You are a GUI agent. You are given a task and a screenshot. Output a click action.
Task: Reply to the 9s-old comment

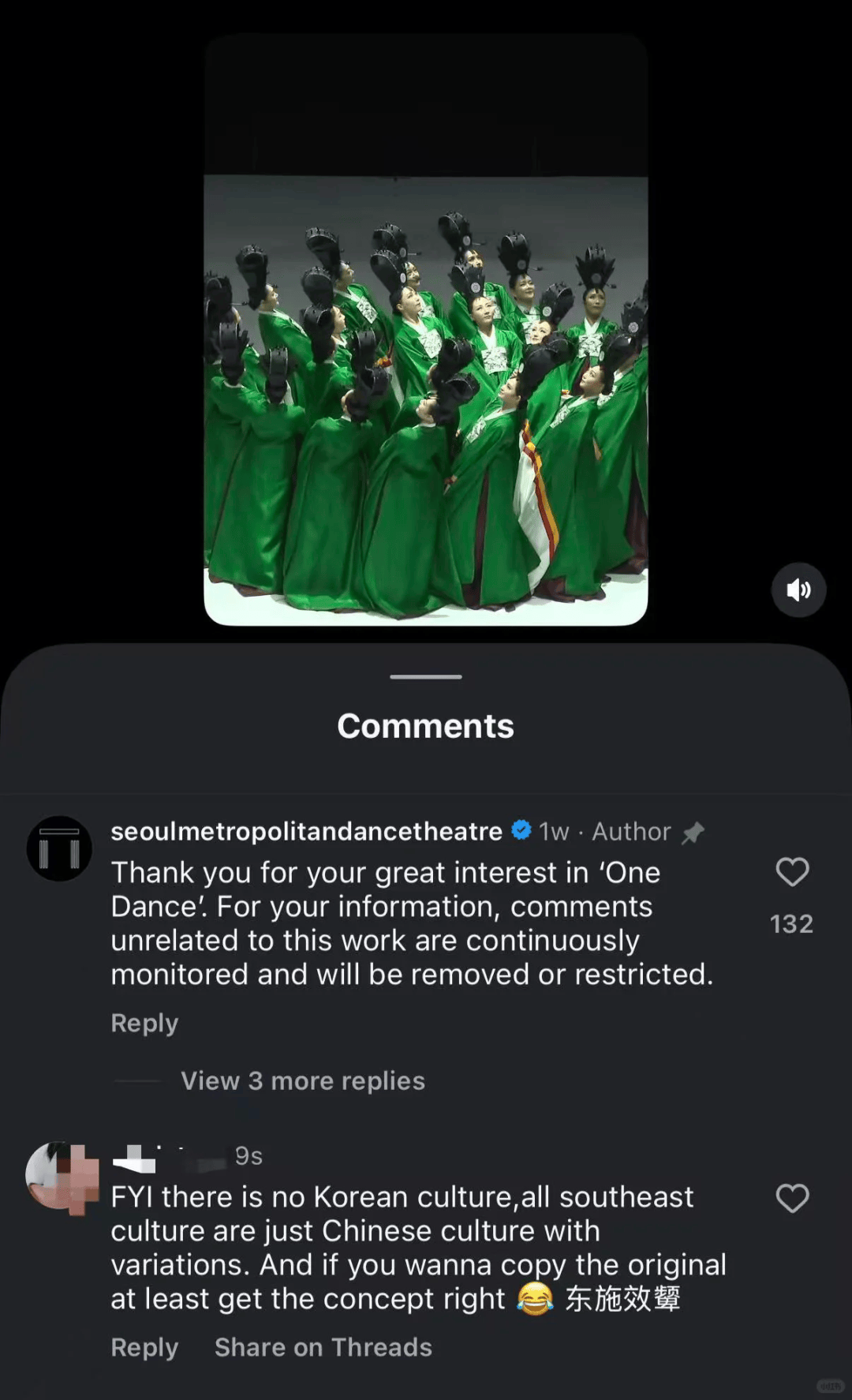(144, 1347)
